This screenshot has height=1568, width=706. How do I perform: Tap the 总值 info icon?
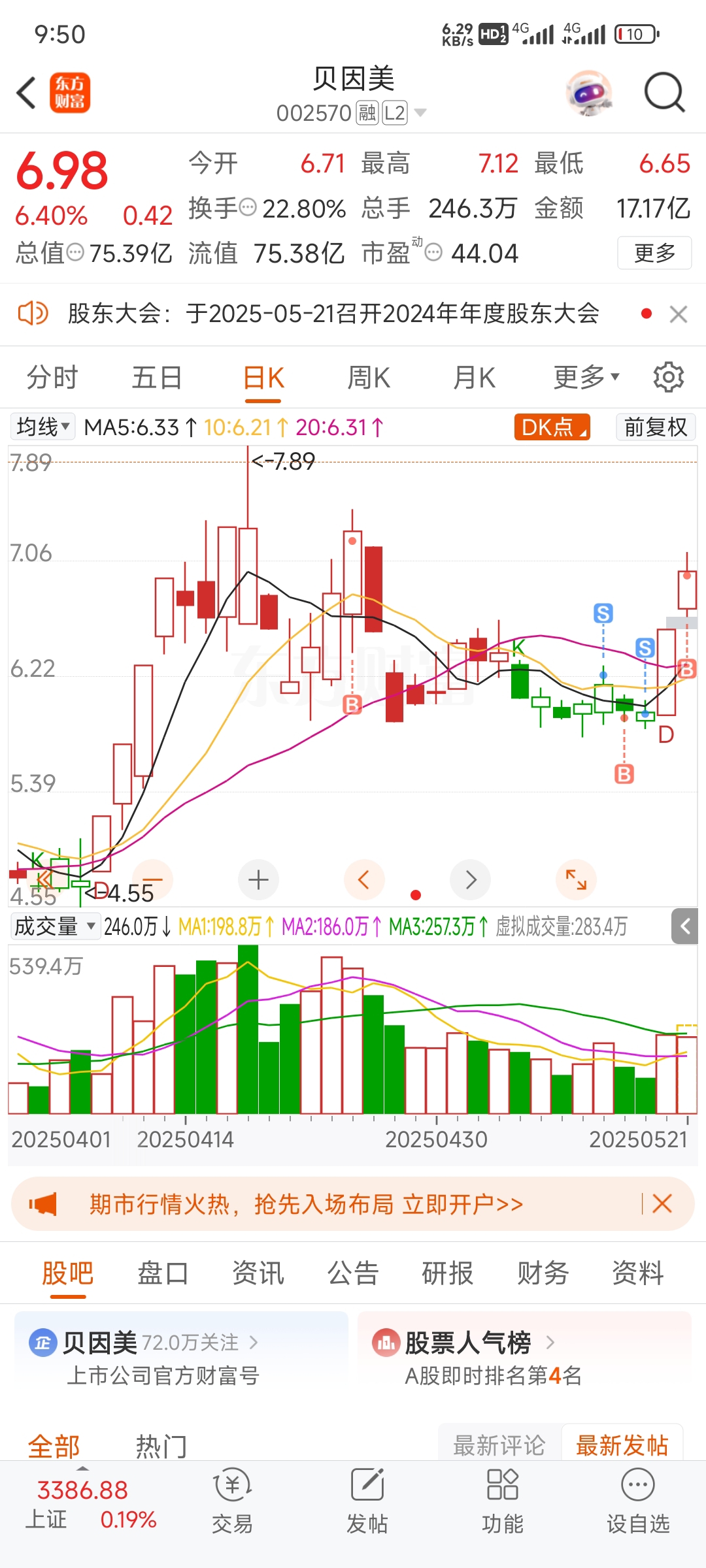tap(76, 252)
